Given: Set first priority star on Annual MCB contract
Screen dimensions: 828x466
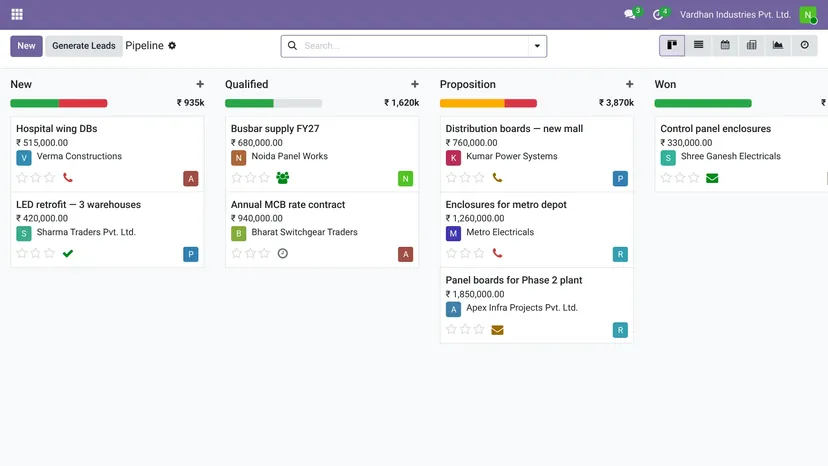Looking at the screenshot, I should click(237, 253).
